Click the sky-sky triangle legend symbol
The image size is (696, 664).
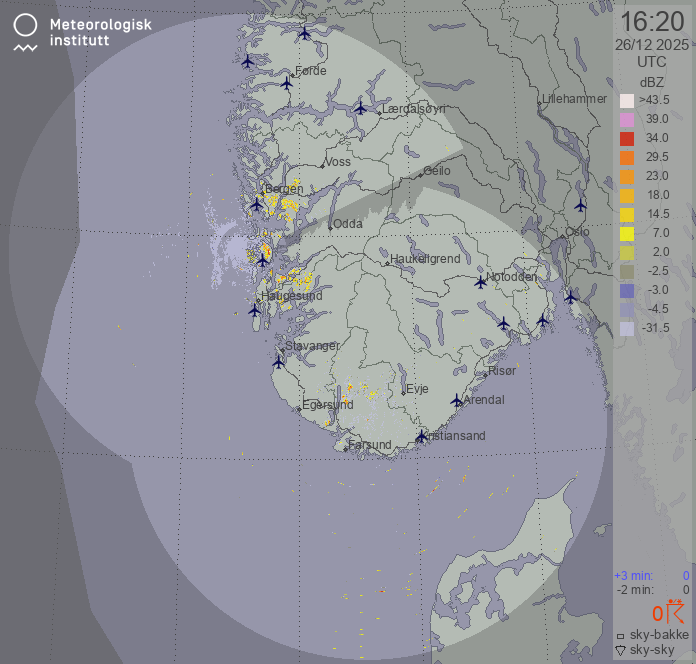620,650
